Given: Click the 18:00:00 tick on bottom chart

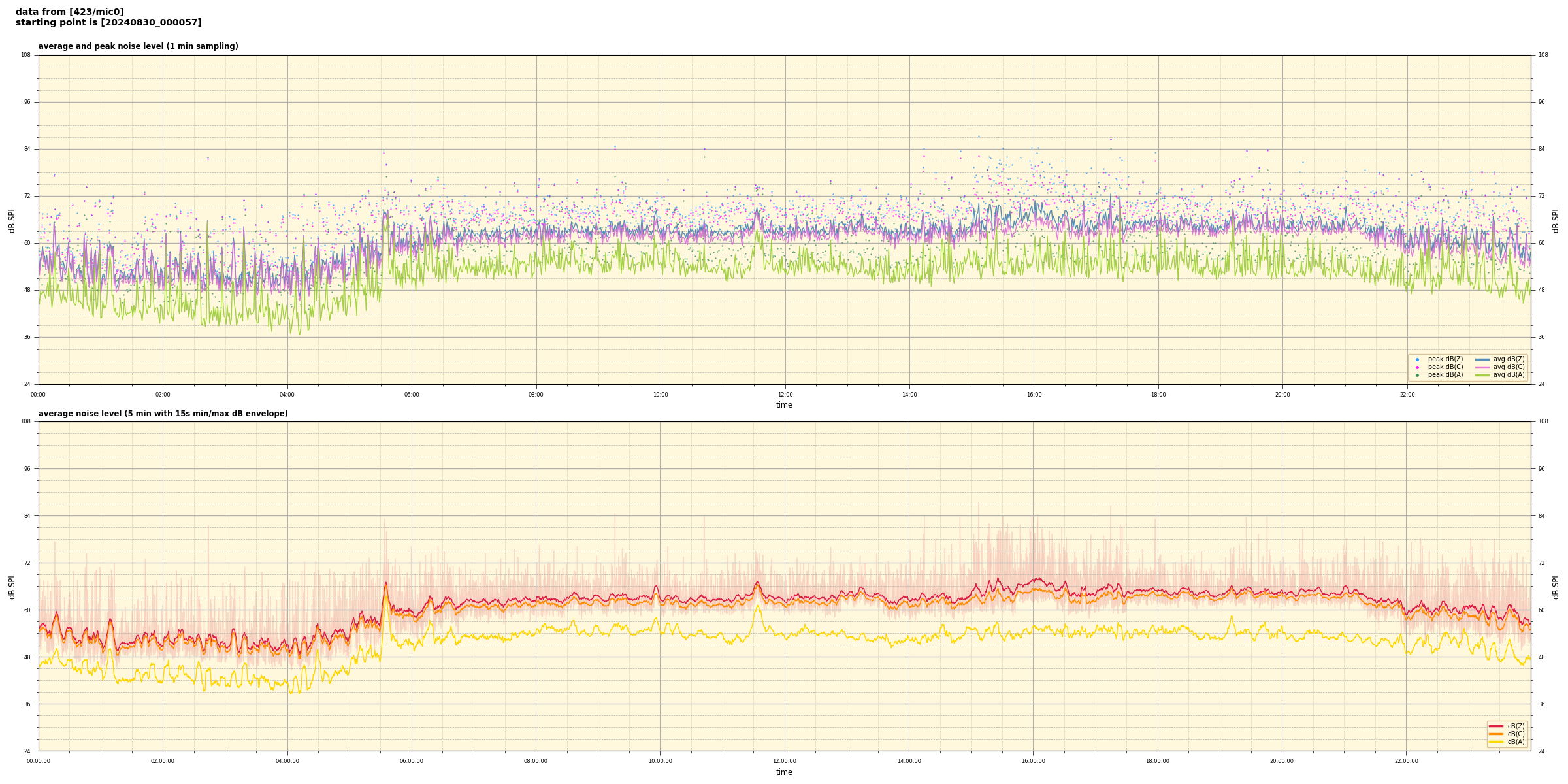Looking at the screenshot, I should [1158, 761].
